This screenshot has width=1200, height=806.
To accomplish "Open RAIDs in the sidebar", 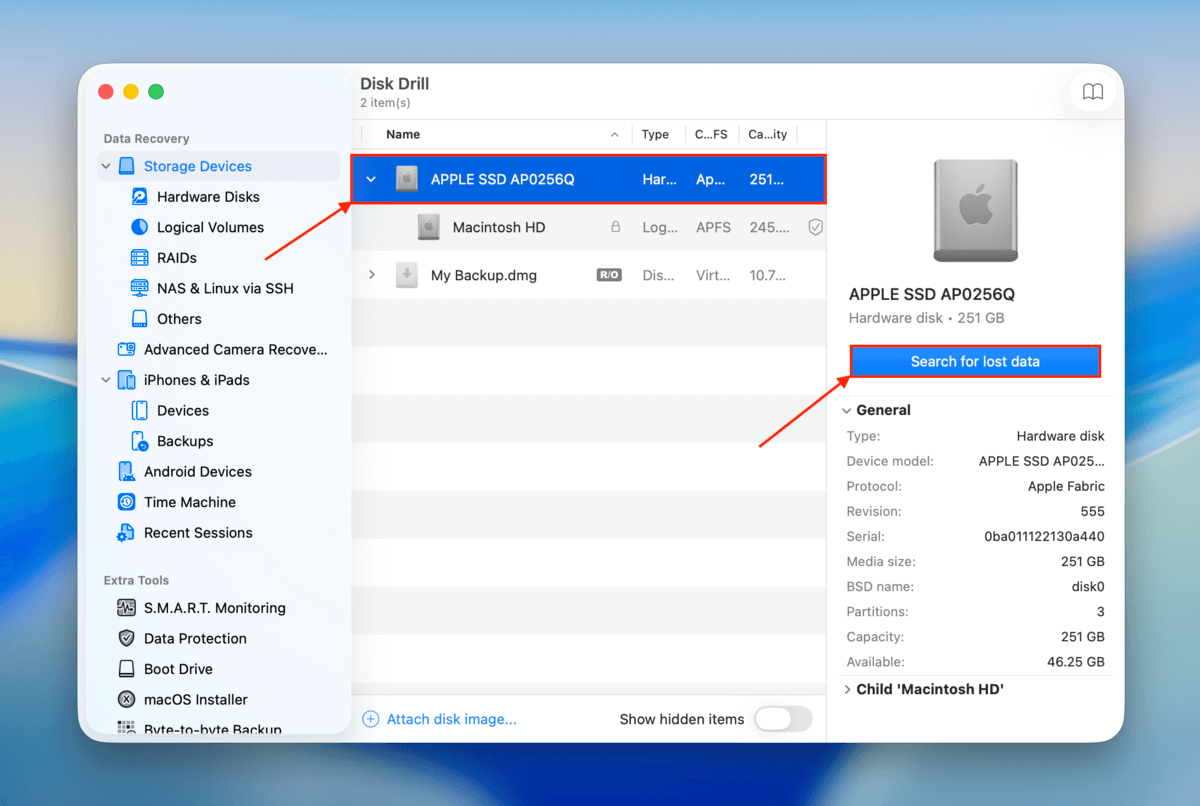I will tap(176, 258).
